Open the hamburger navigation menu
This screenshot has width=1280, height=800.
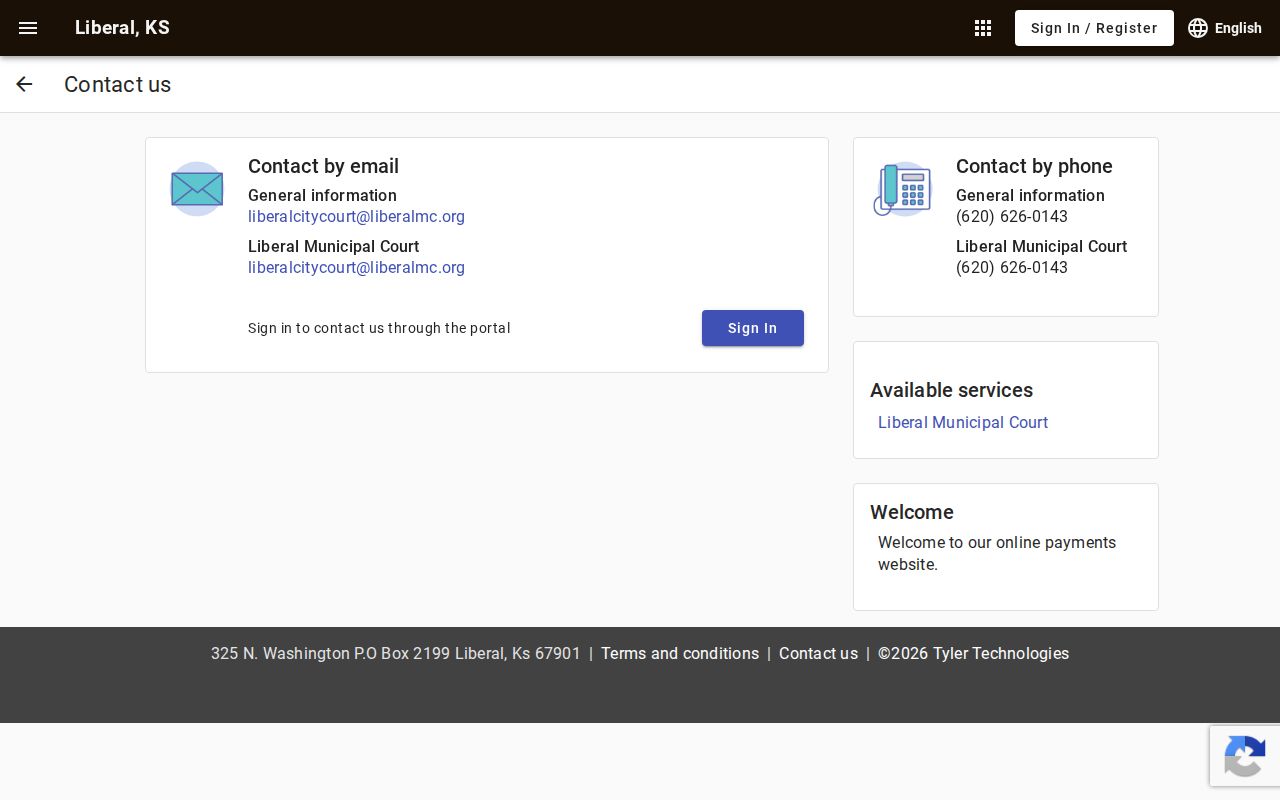pos(28,28)
